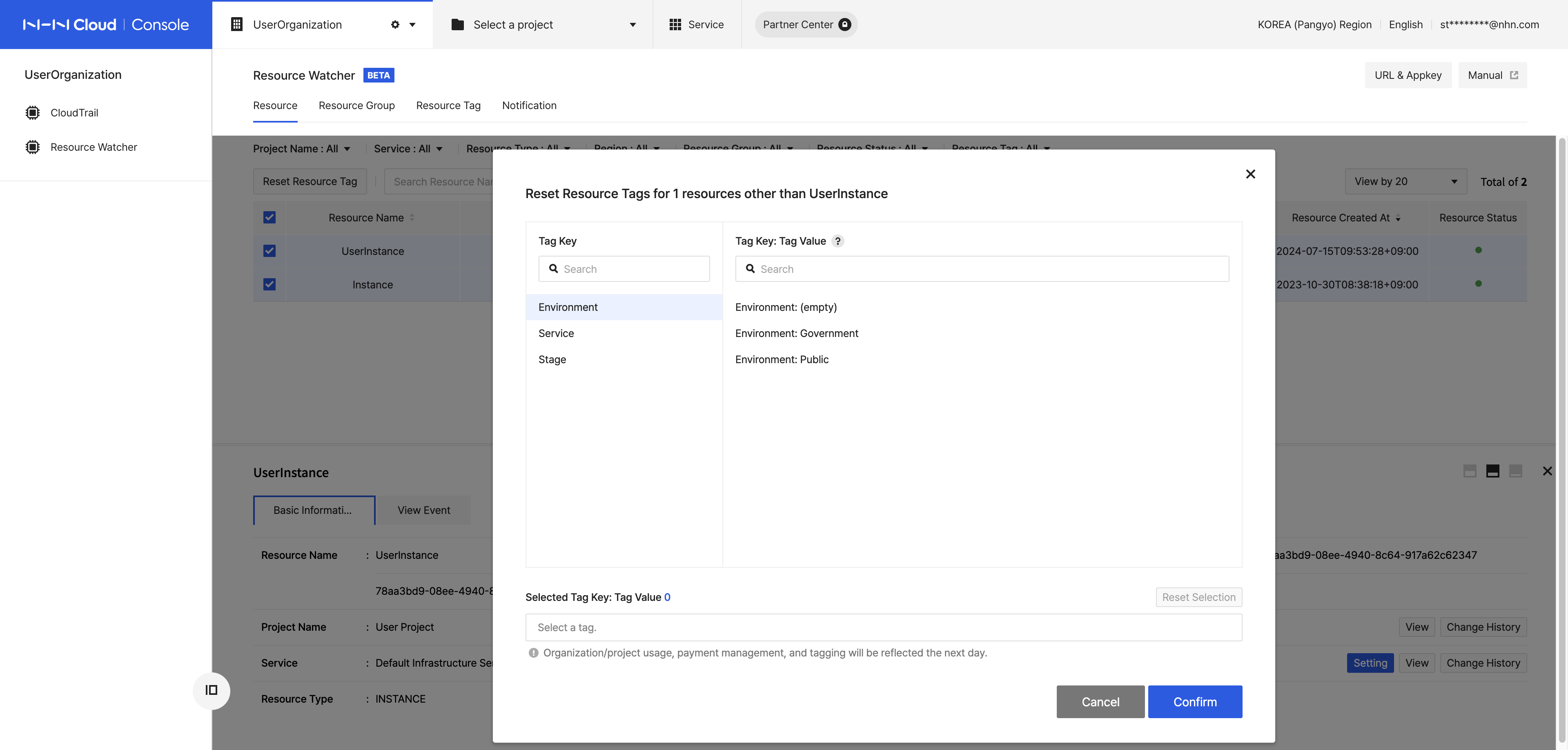This screenshot has width=1568, height=750.
Task: Choose Environment: (empty) tag value
Action: pyautogui.click(x=786, y=307)
